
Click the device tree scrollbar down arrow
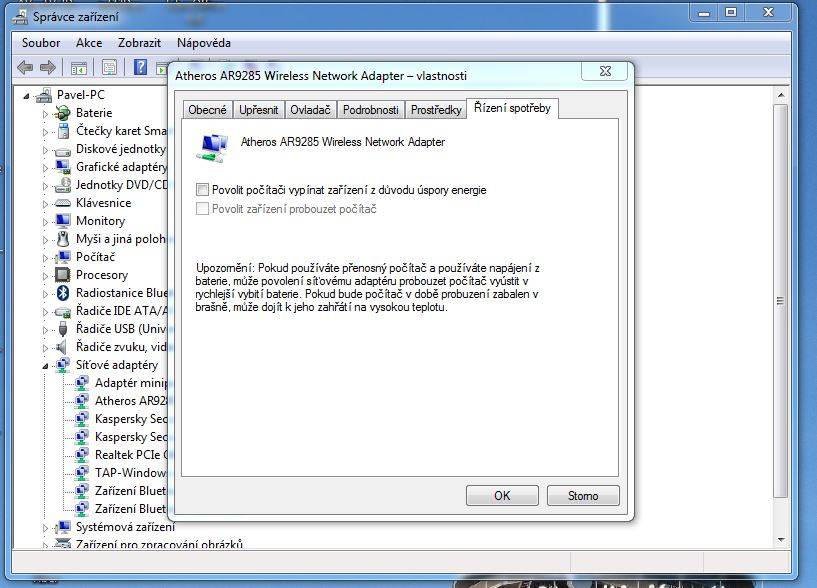[x=781, y=540]
